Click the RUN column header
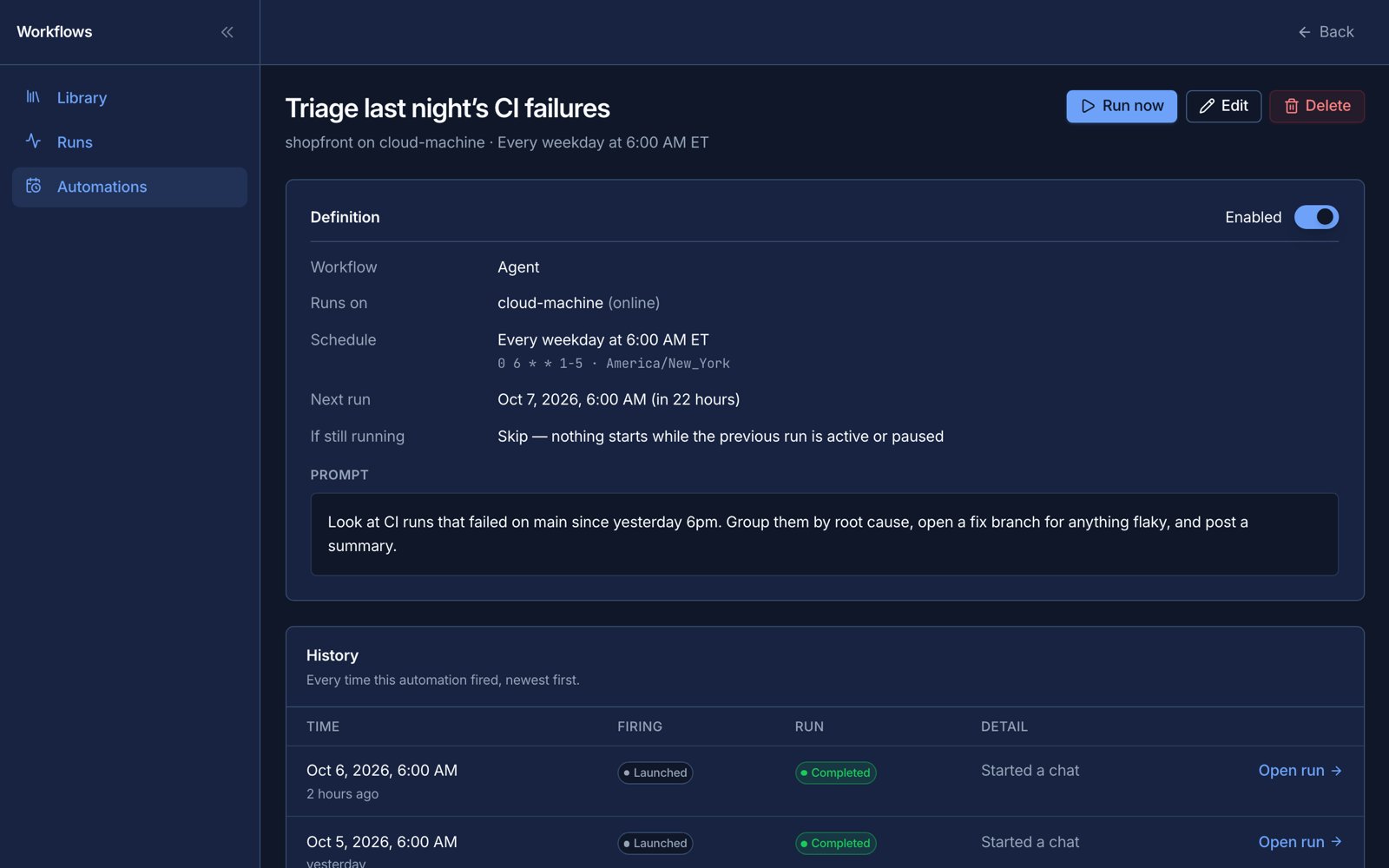 pos(809,727)
